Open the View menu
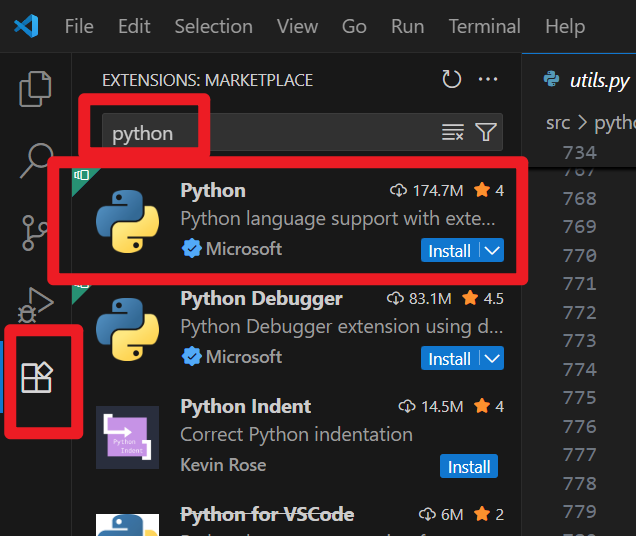The image size is (636, 536). click(297, 26)
